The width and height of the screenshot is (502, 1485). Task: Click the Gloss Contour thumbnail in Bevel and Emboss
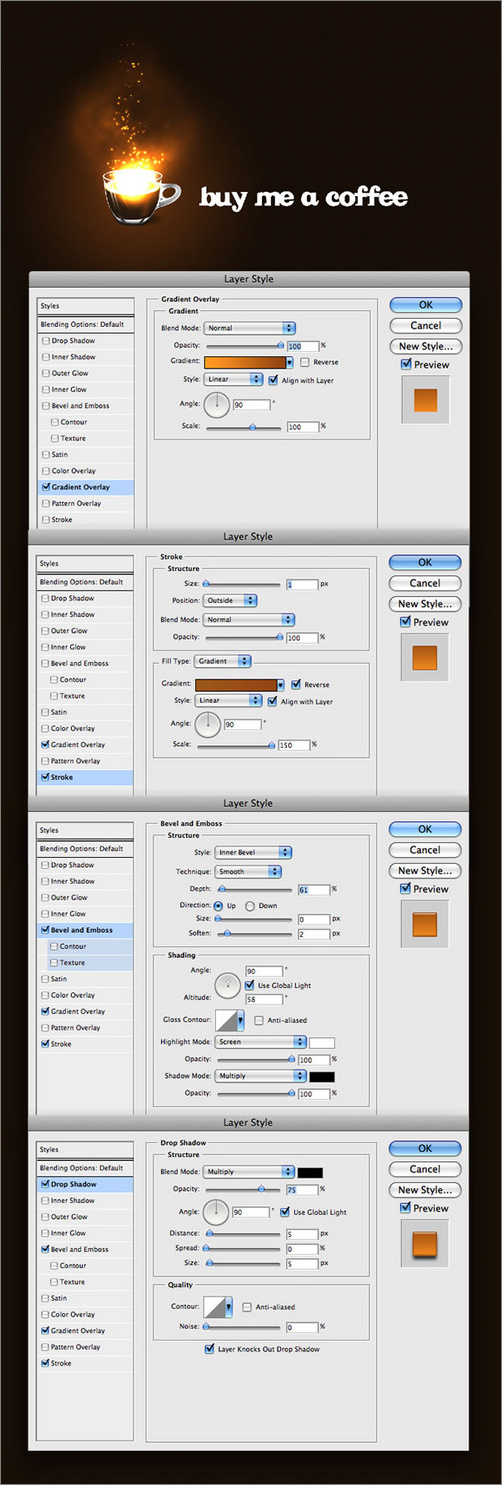(221, 1020)
